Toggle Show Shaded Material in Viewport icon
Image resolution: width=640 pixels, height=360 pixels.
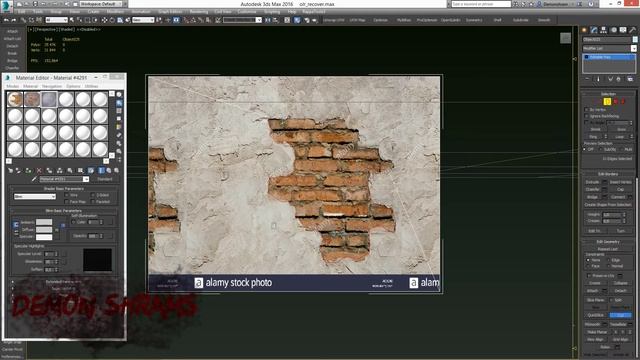(x=91, y=171)
